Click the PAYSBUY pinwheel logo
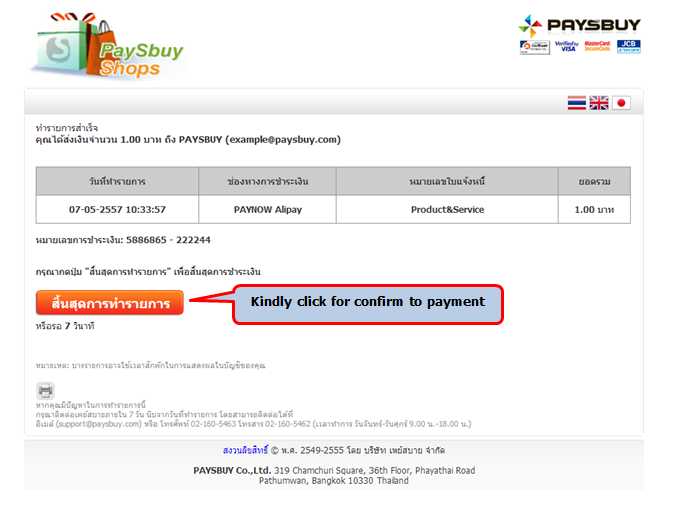 579,25
